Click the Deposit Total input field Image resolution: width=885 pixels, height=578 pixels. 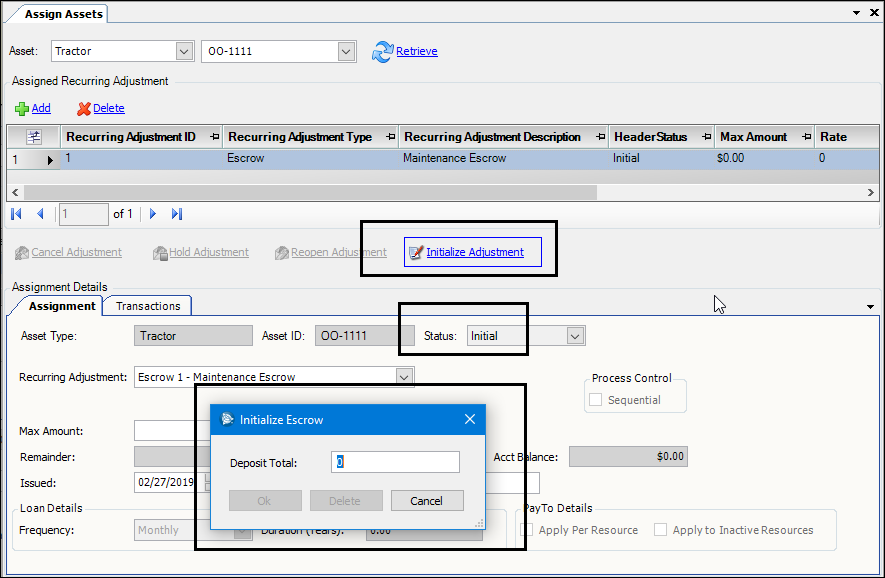pos(395,462)
